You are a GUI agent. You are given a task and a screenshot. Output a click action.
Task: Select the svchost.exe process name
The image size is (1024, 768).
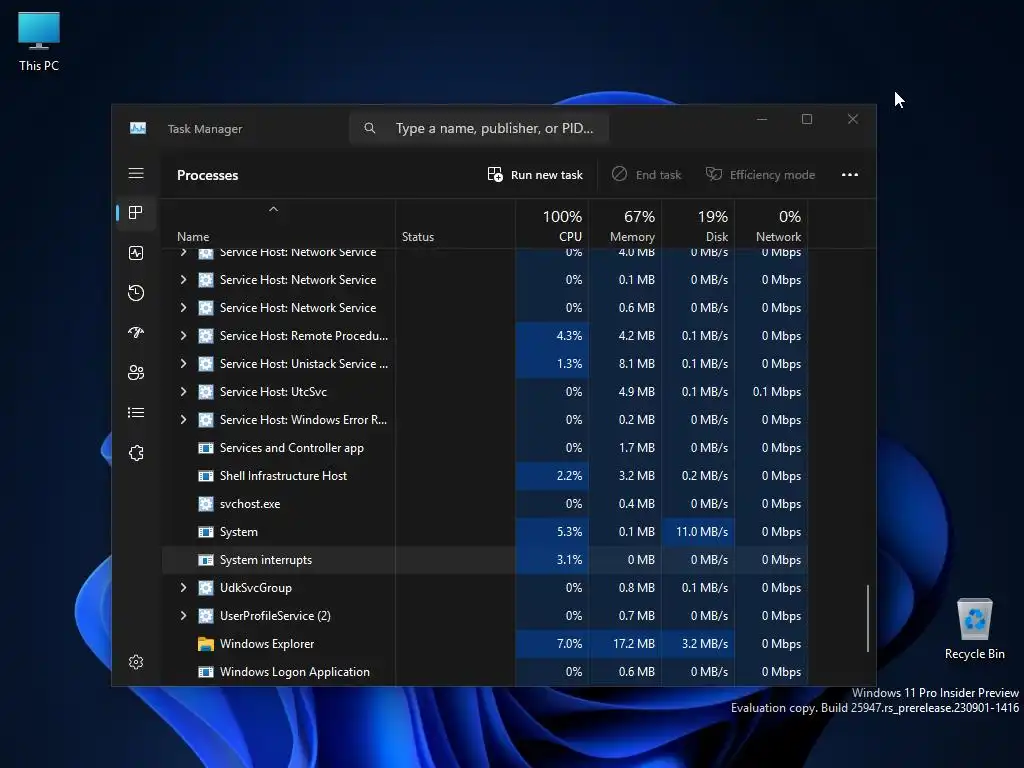(250, 504)
